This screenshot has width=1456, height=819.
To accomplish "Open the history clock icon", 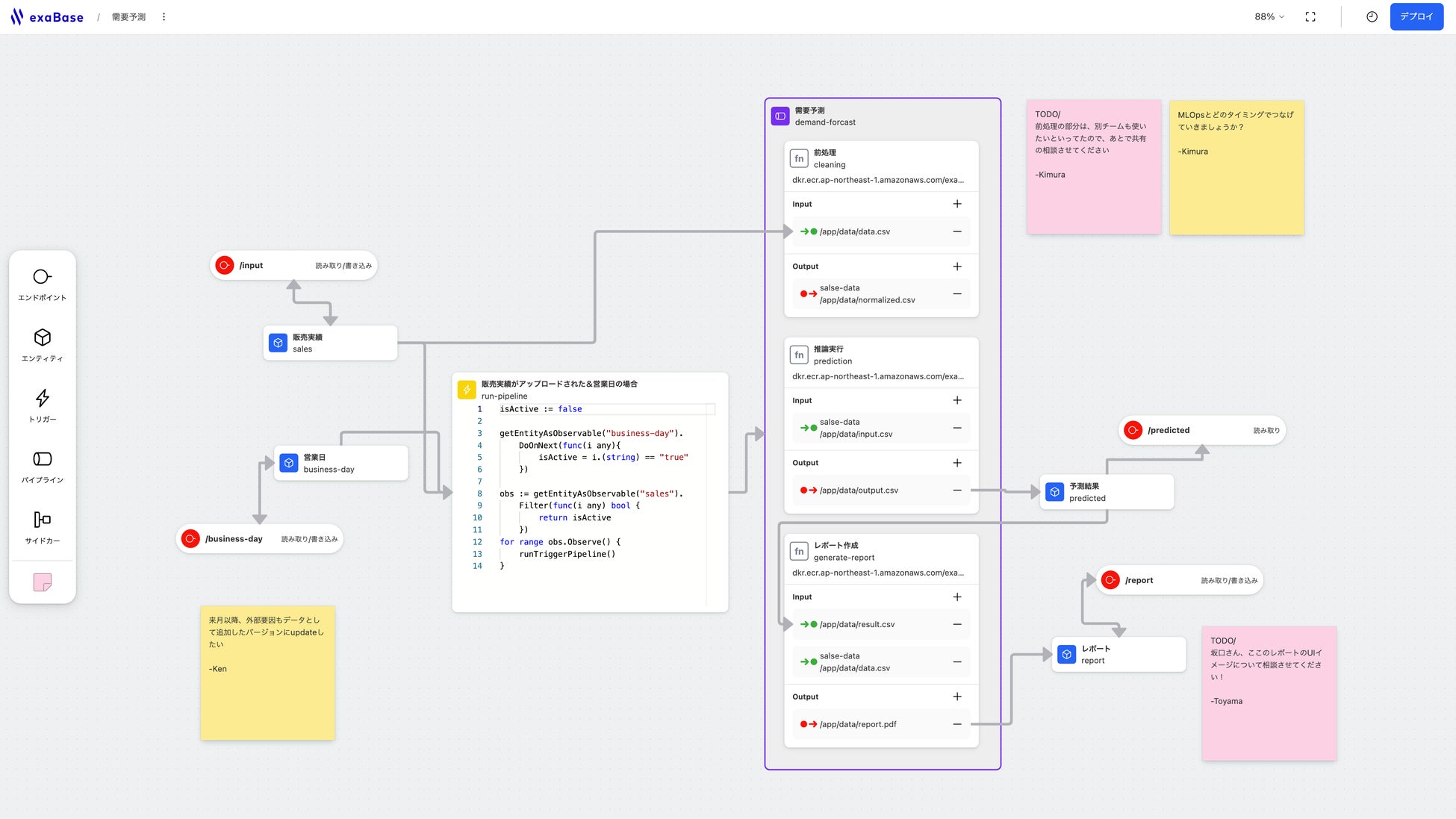I will 1372,16.
